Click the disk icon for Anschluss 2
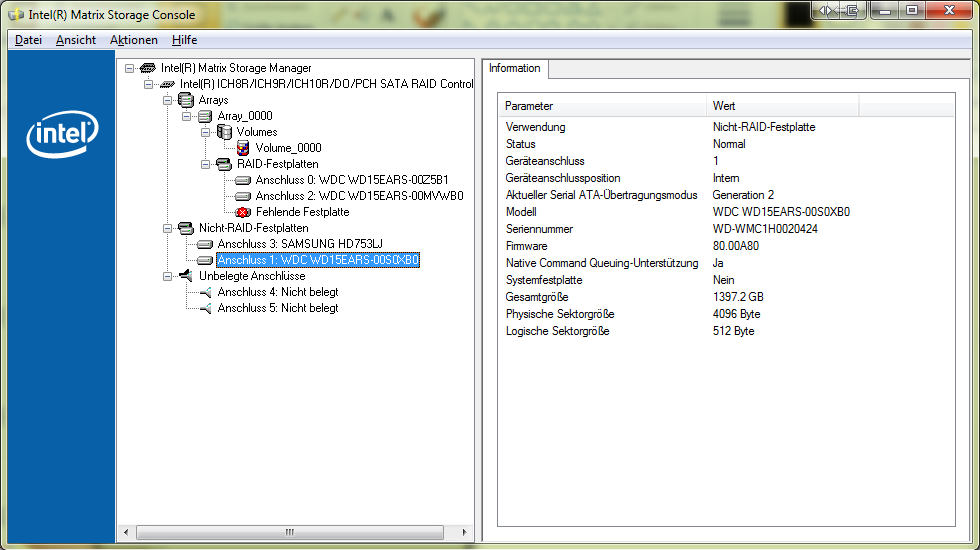The width and height of the screenshot is (980, 550). click(242, 196)
